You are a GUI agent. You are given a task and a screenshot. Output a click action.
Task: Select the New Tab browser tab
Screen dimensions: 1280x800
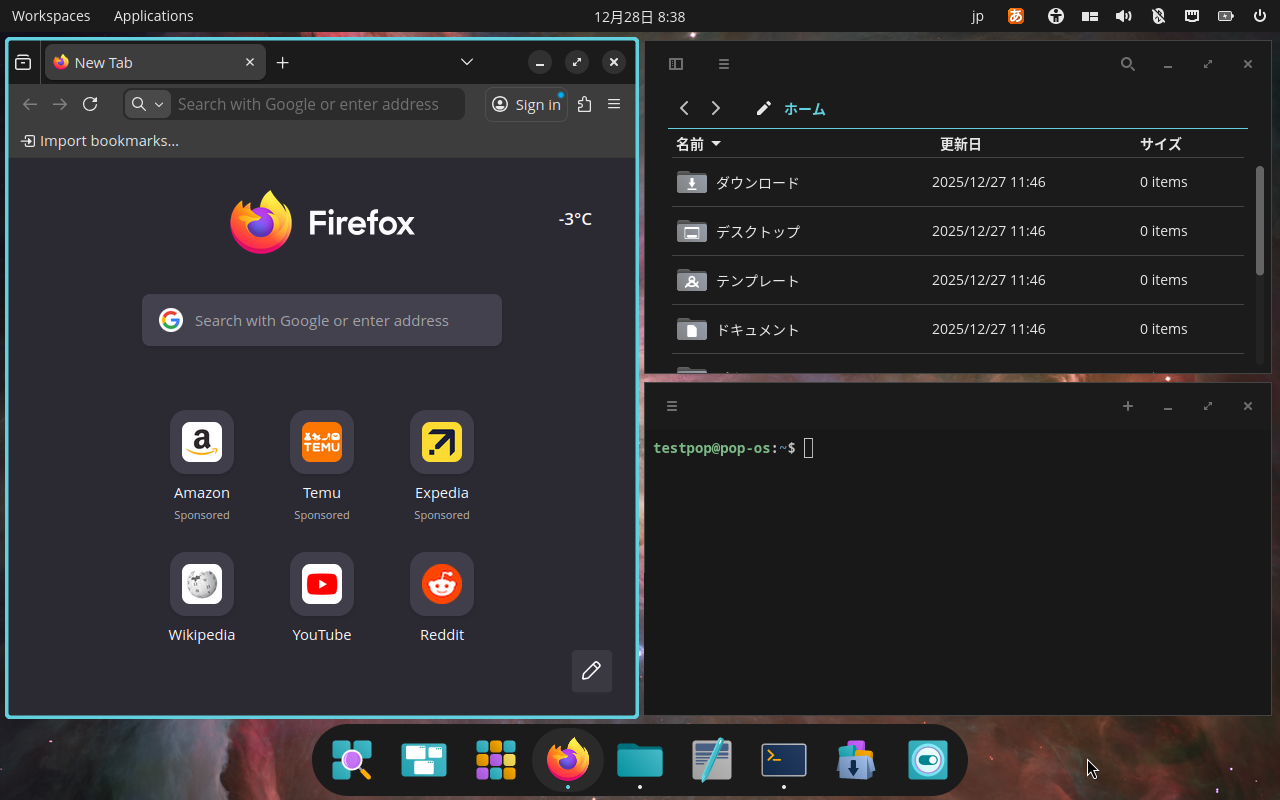click(140, 62)
